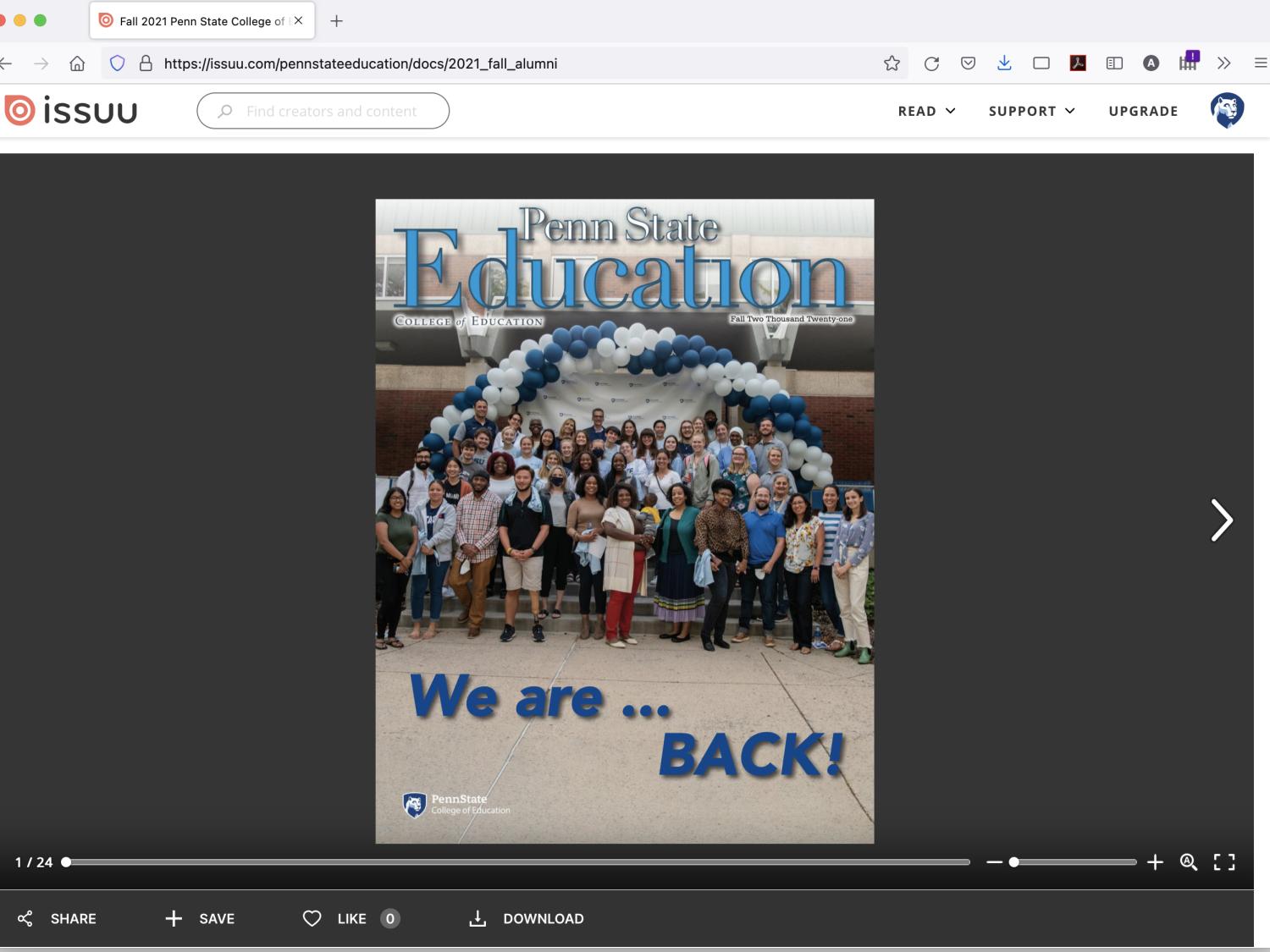
Task: Zoom out with the minus button
Action: coord(994,862)
